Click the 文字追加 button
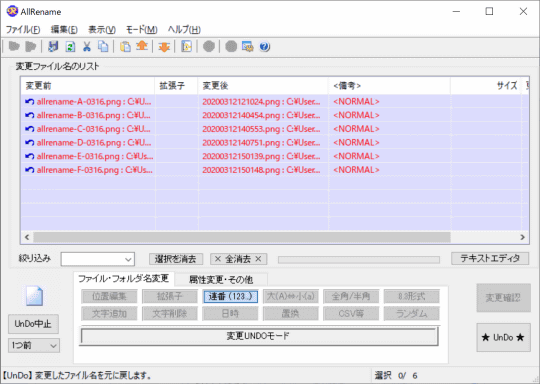This screenshot has height=384, width=540. coord(109,314)
